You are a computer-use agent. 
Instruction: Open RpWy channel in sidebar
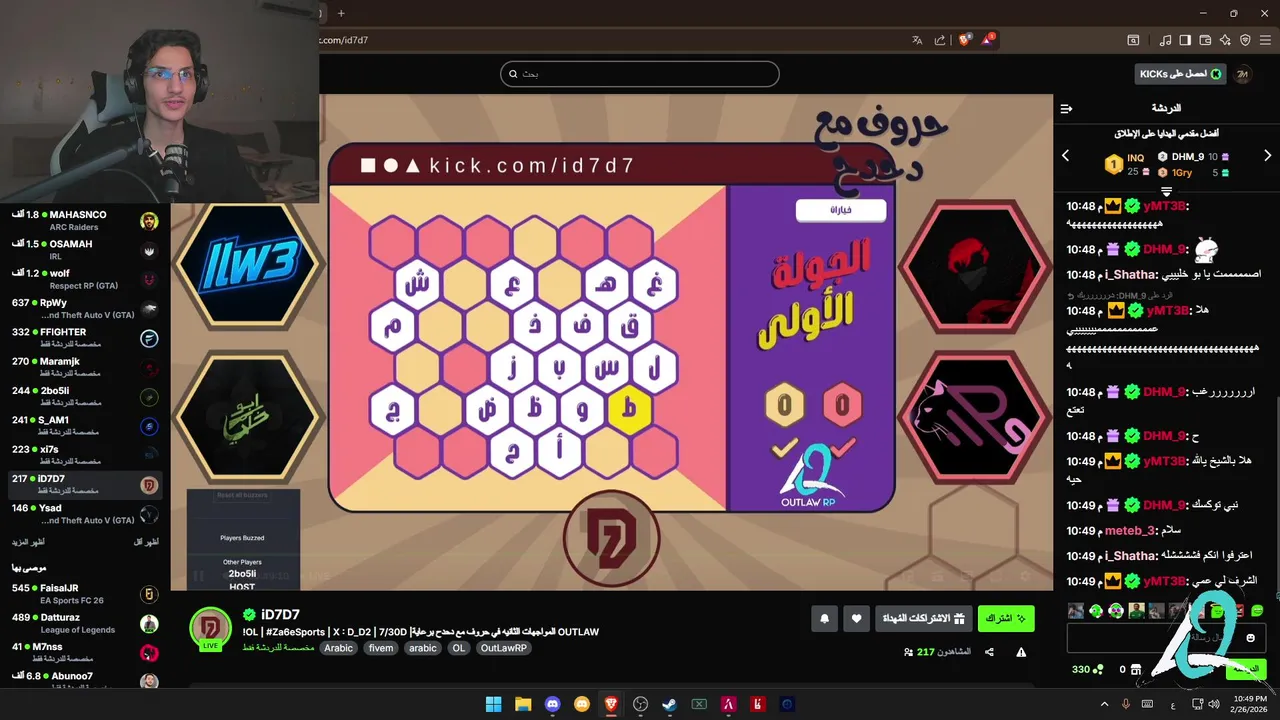pyautogui.click(x=85, y=308)
